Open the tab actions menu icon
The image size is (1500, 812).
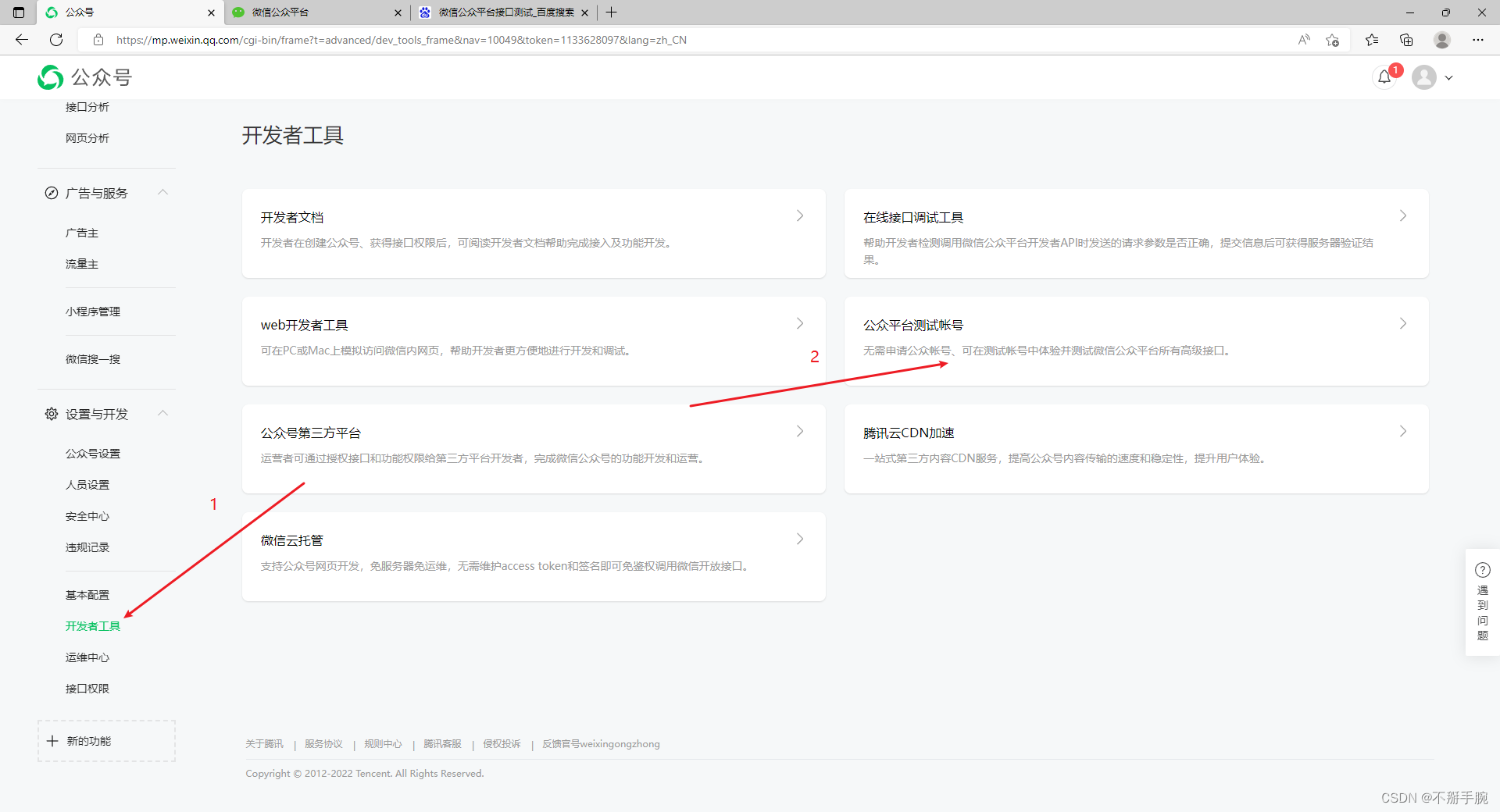pyautogui.click(x=19, y=12)
